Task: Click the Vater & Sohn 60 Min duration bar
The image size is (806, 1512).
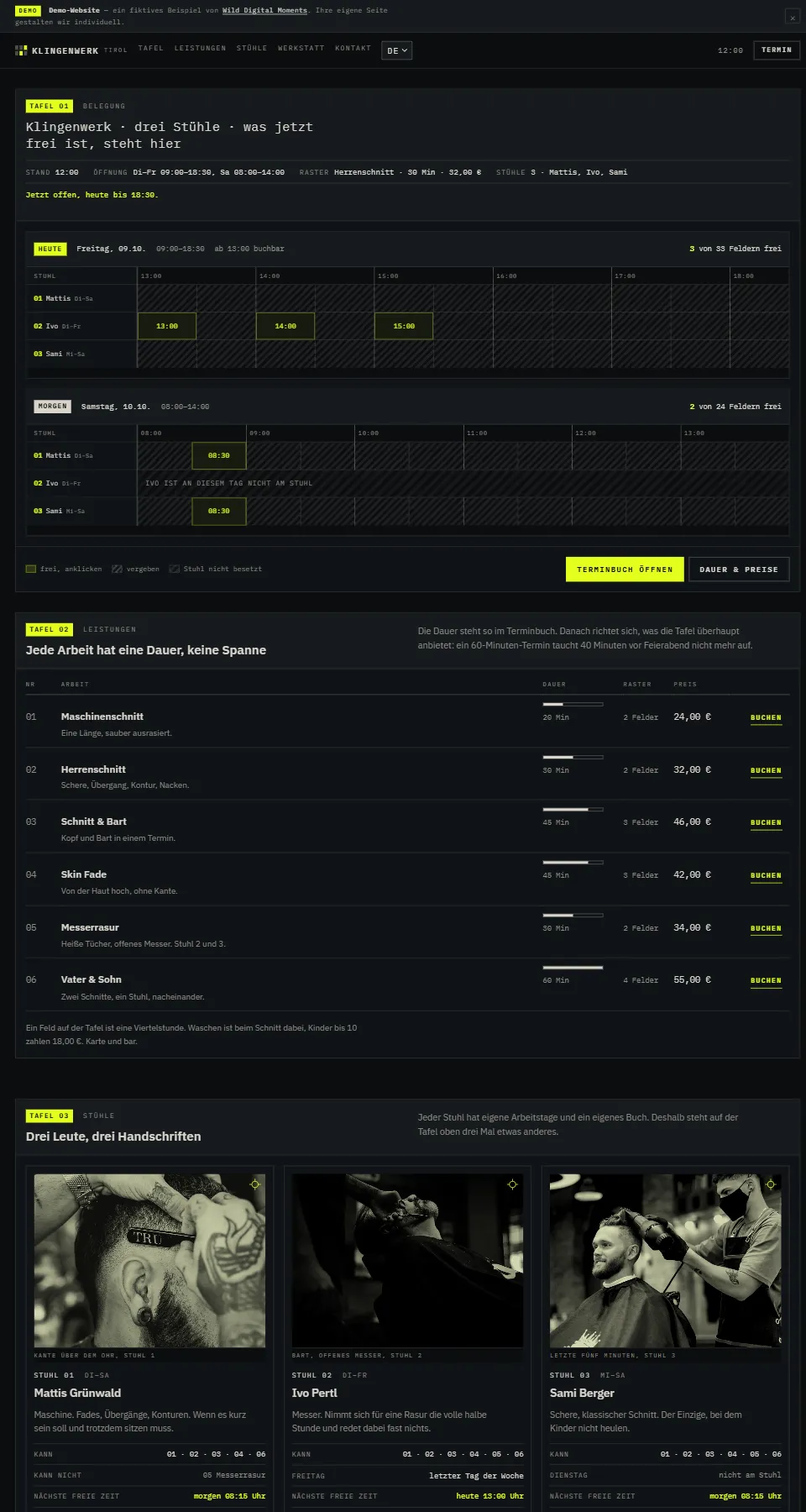Action: click(573, 968)
